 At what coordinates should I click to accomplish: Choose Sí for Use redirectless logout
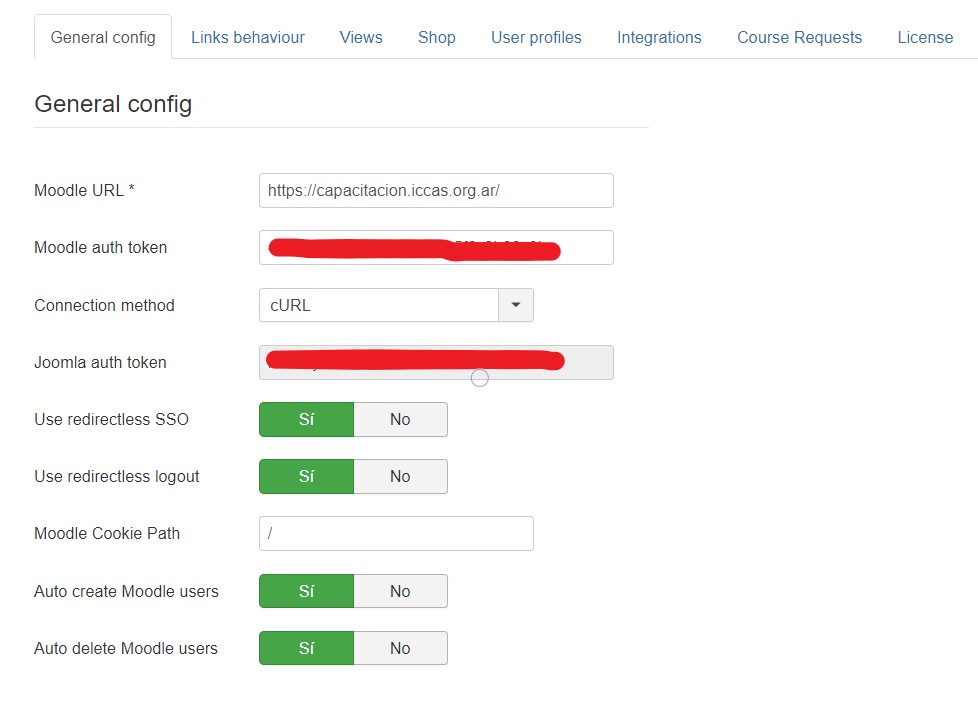[306, 476]
